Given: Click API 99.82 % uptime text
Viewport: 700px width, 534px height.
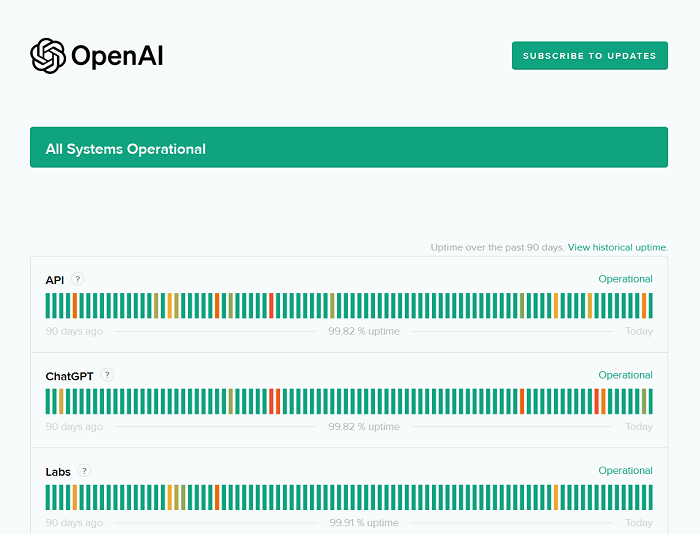Looking at the screenshot, I should point(364,331).
